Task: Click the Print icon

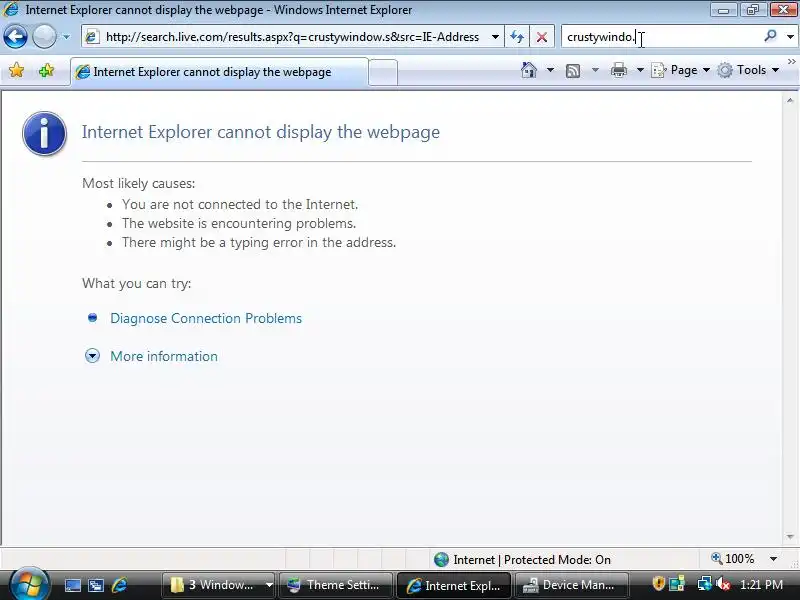Action: (618, 70)
